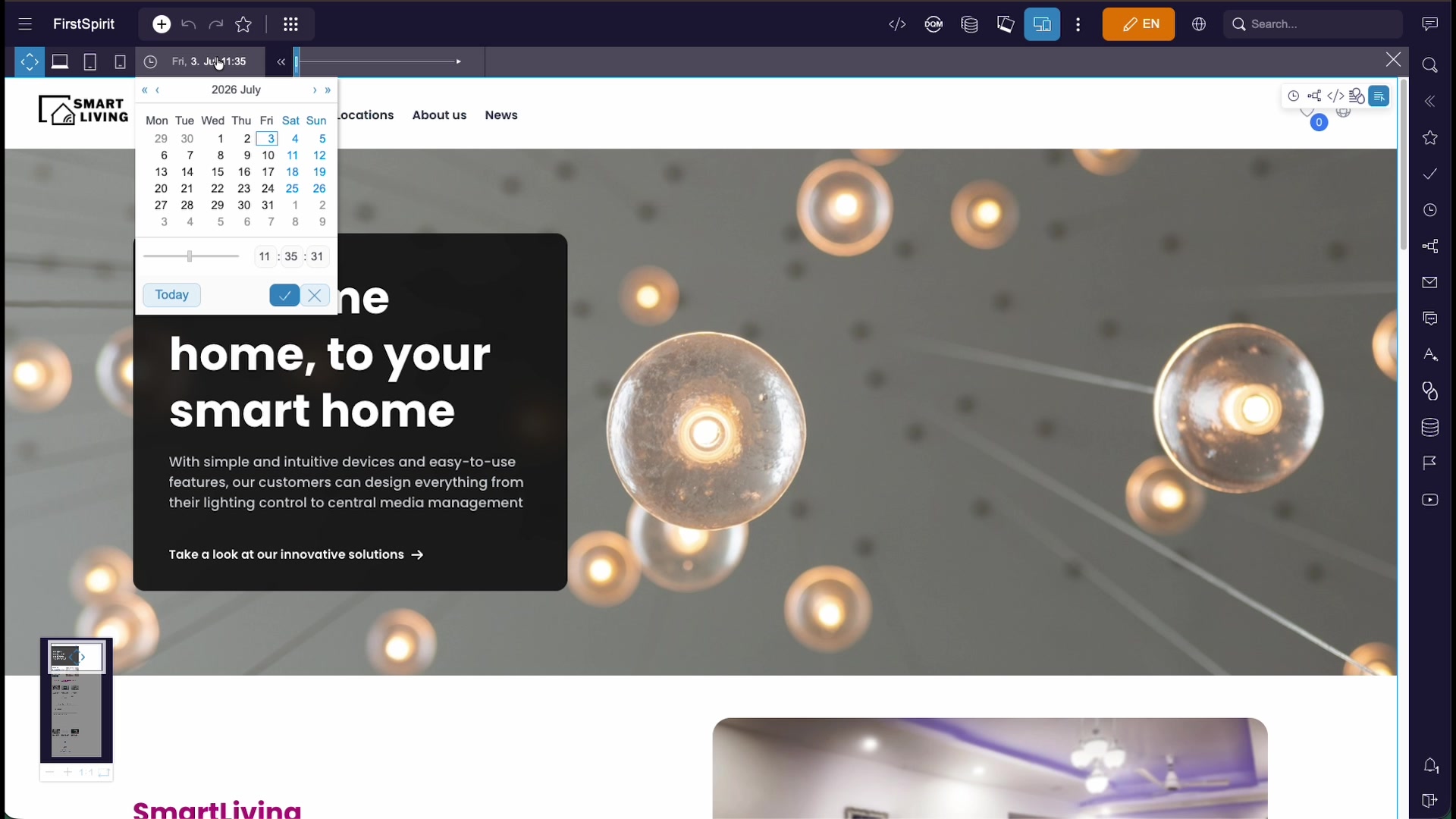
Task: Open sidebar translation icon
Action: (x=1430, y=355)
